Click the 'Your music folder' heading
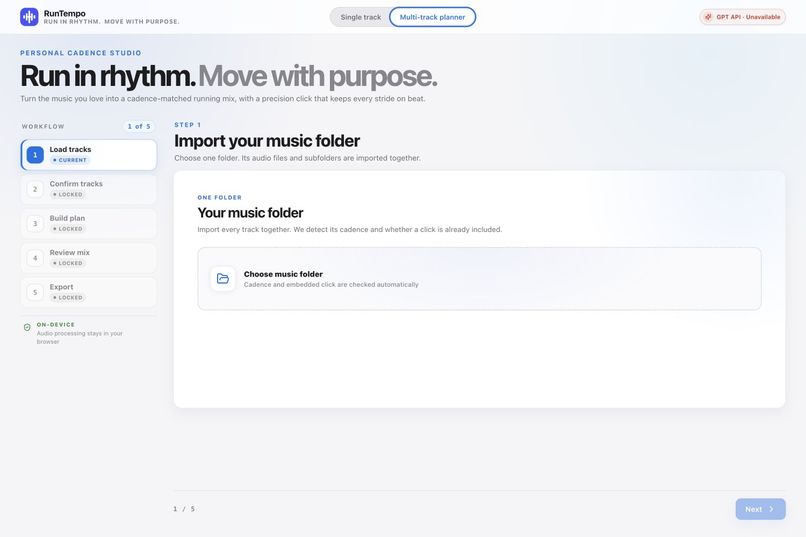The width and height of the screenshot is (806, 537). pos(250,213)
